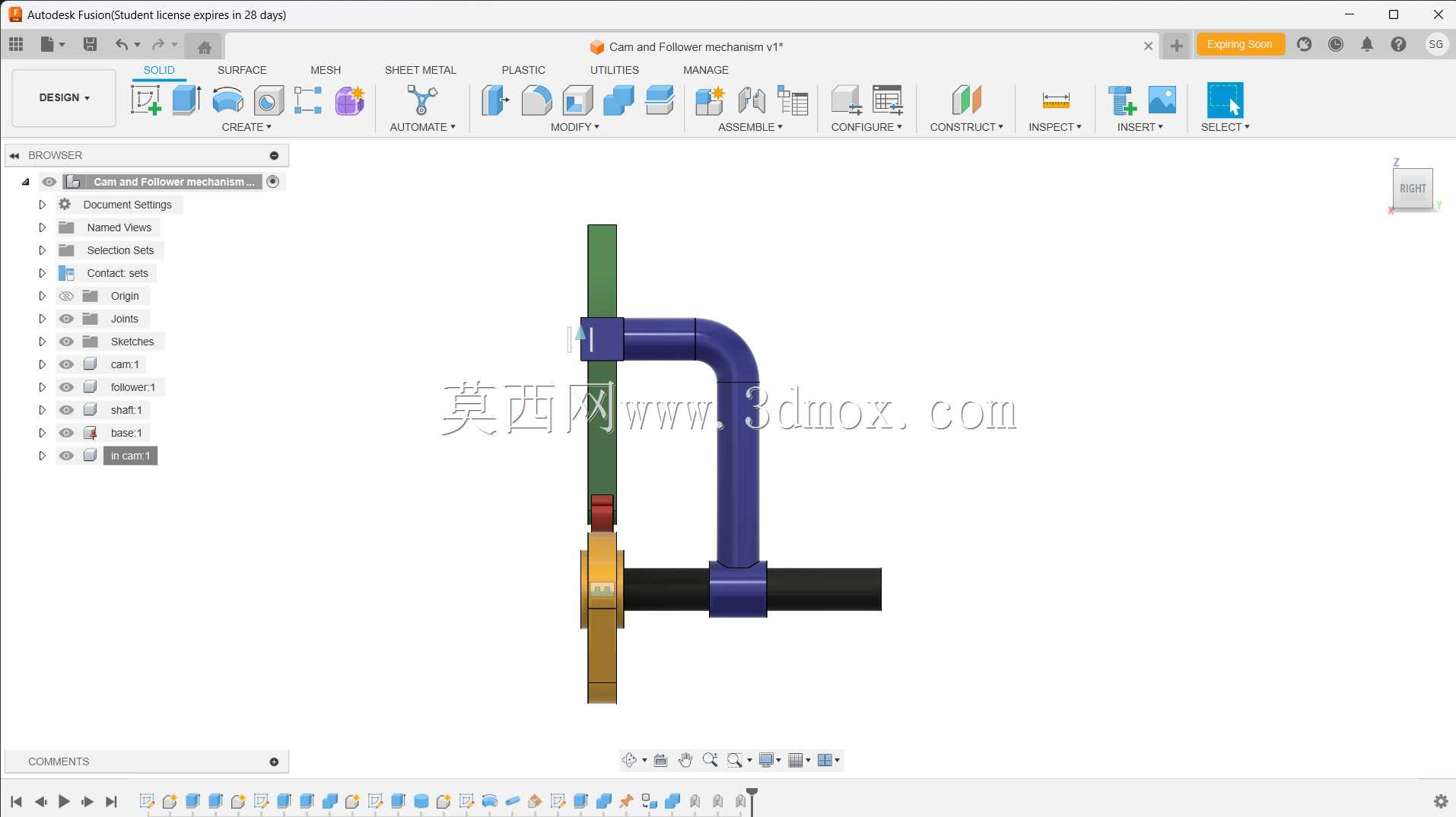The width and height of the screenshot is (1456, 817).
Task: Expand the Selection Sets folder
Action: [x=43, y=250]
